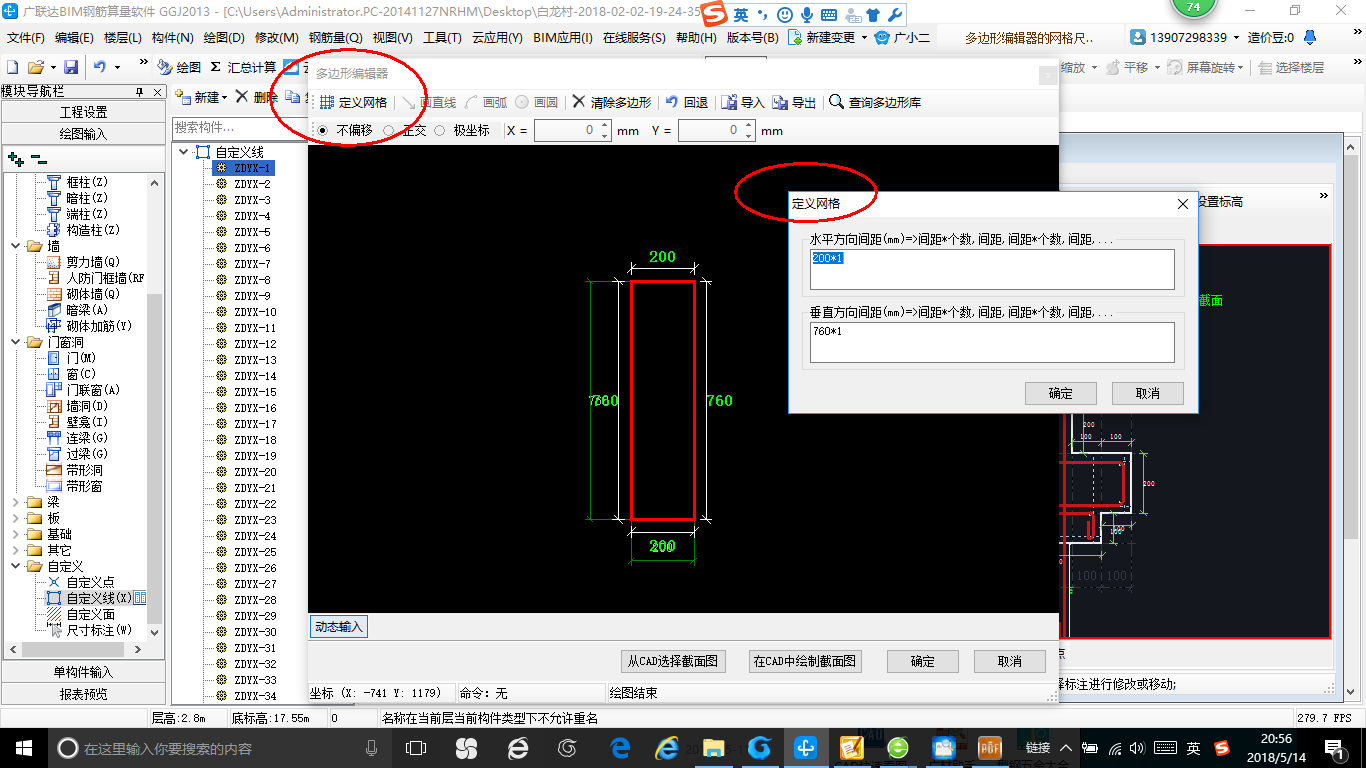Collapse the 自定义 folder in tree
1366x768 pixels.
(x=17, y=566)
